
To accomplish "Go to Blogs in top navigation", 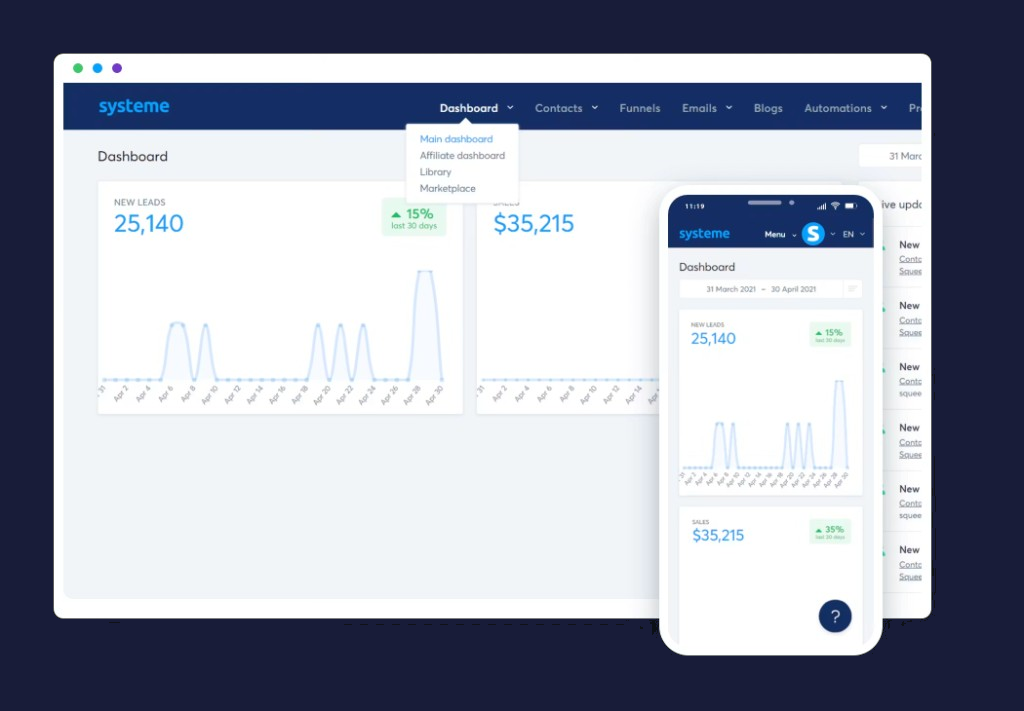I will pyautogui.click(x=768, y=108).
